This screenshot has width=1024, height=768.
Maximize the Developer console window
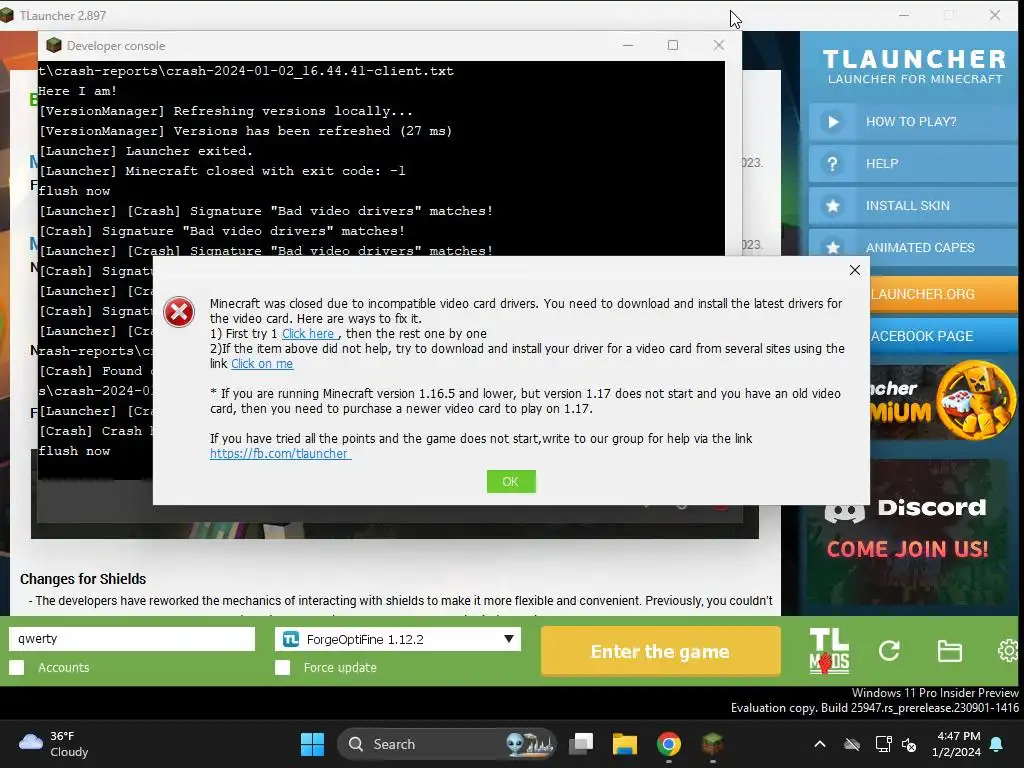[673, 45]
